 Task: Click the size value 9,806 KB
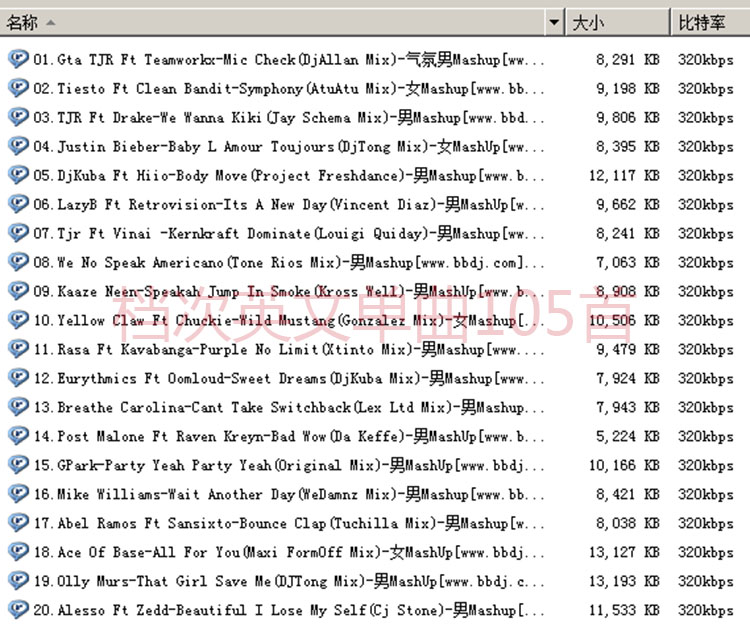(628, 118)
